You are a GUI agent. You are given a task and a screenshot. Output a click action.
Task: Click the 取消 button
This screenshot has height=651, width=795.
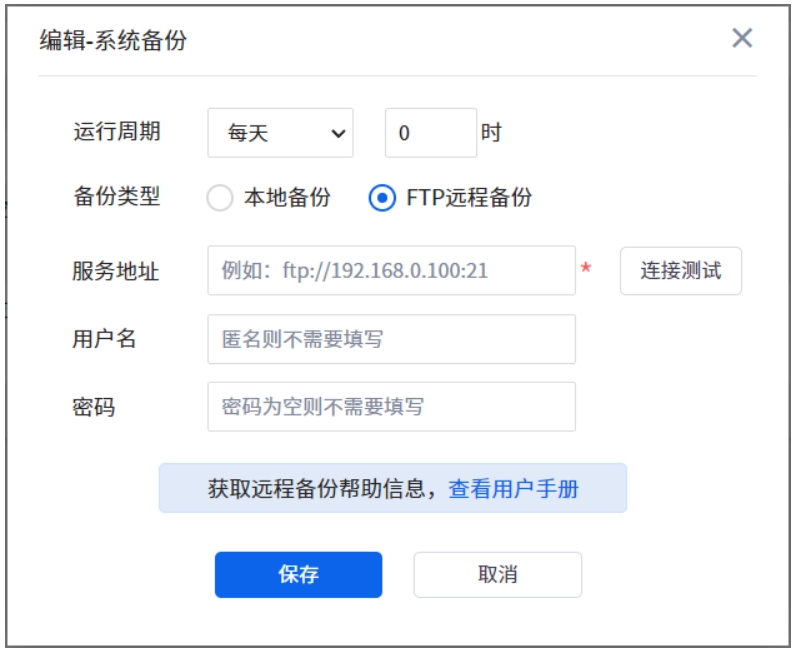(x=497, y=575)
